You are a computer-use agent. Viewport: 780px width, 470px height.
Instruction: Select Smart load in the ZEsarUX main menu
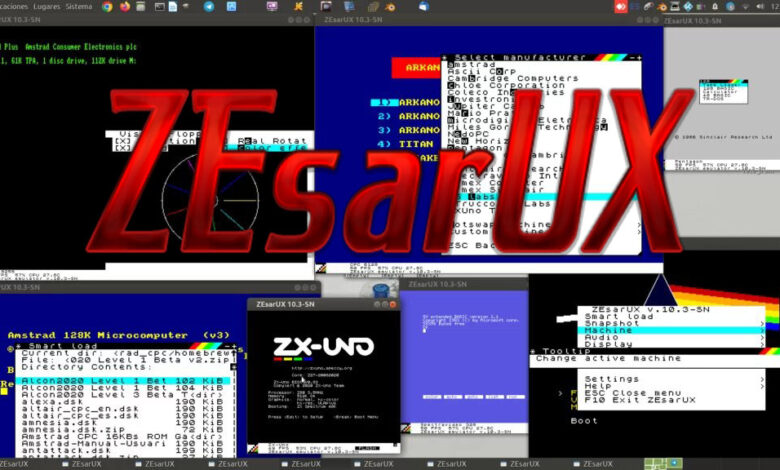tap(618, 316)
